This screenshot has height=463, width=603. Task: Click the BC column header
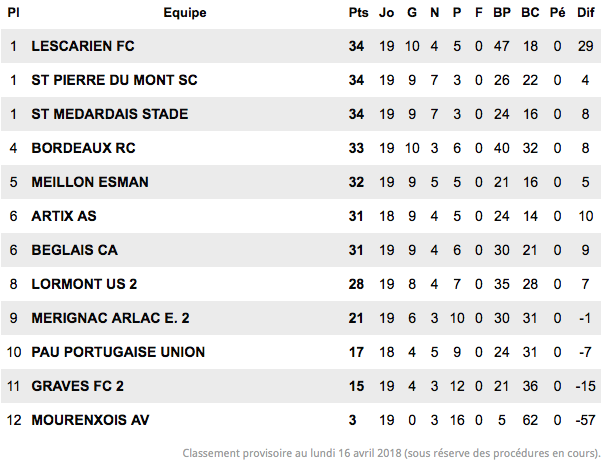pos(530,13)
